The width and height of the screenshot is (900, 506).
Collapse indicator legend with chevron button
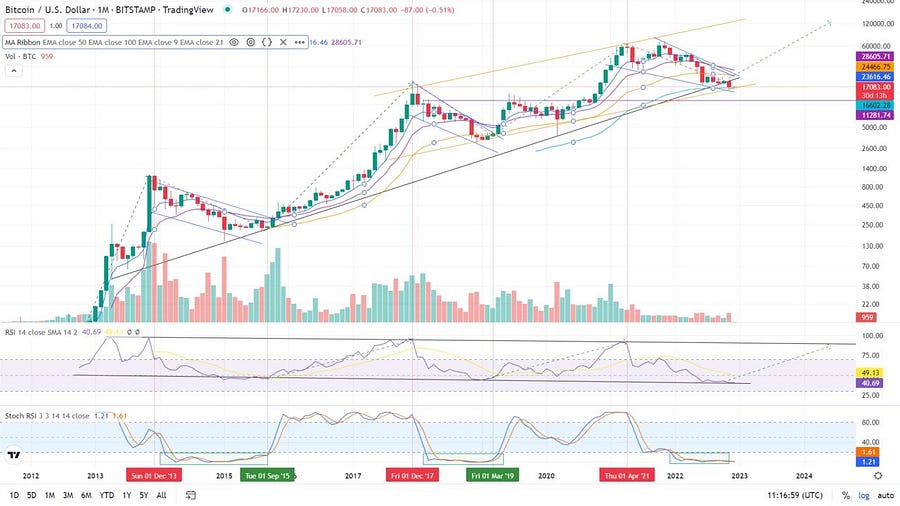click(x=13, y=71)
